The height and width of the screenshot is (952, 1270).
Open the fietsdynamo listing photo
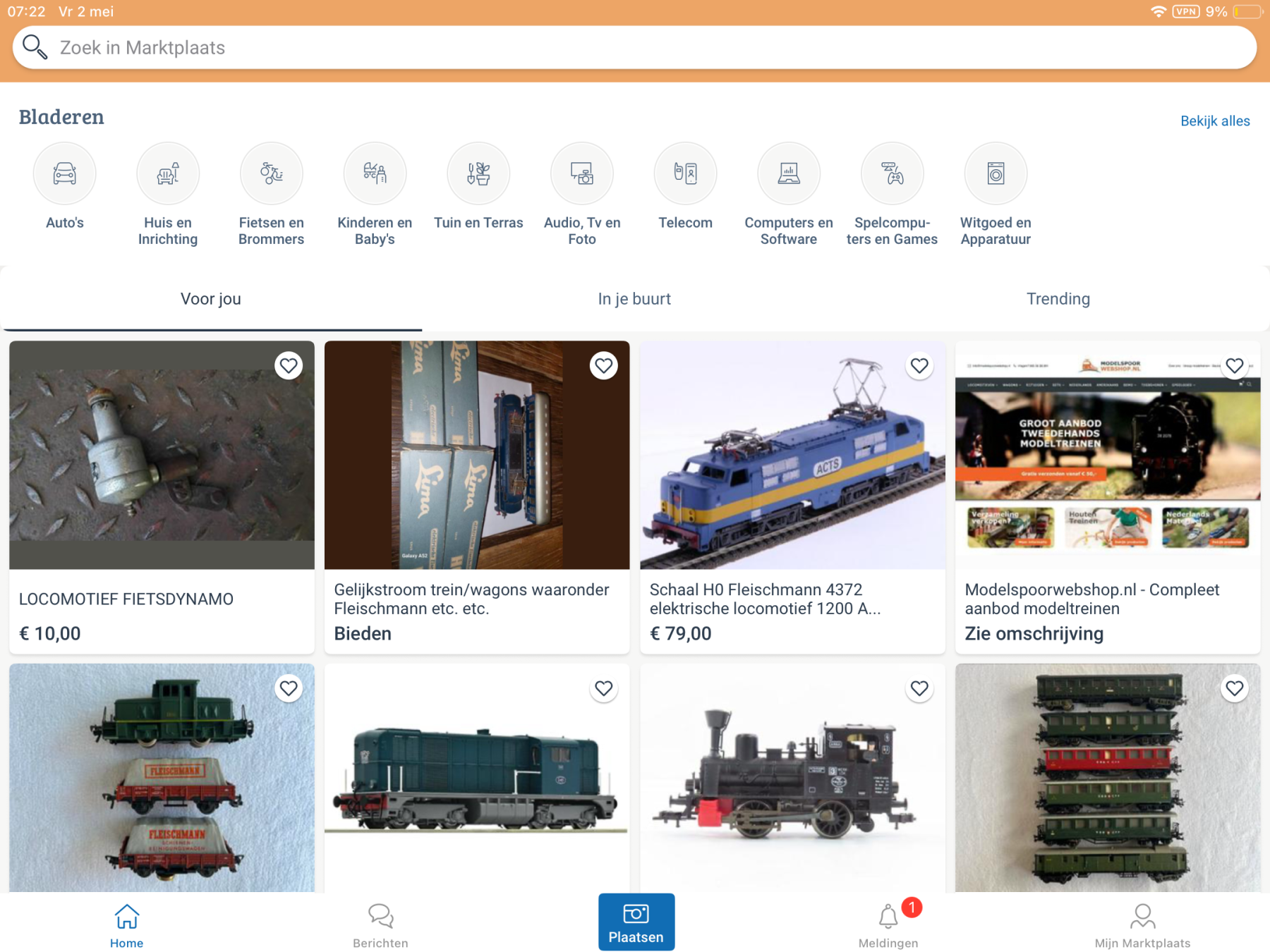[162, 455]
